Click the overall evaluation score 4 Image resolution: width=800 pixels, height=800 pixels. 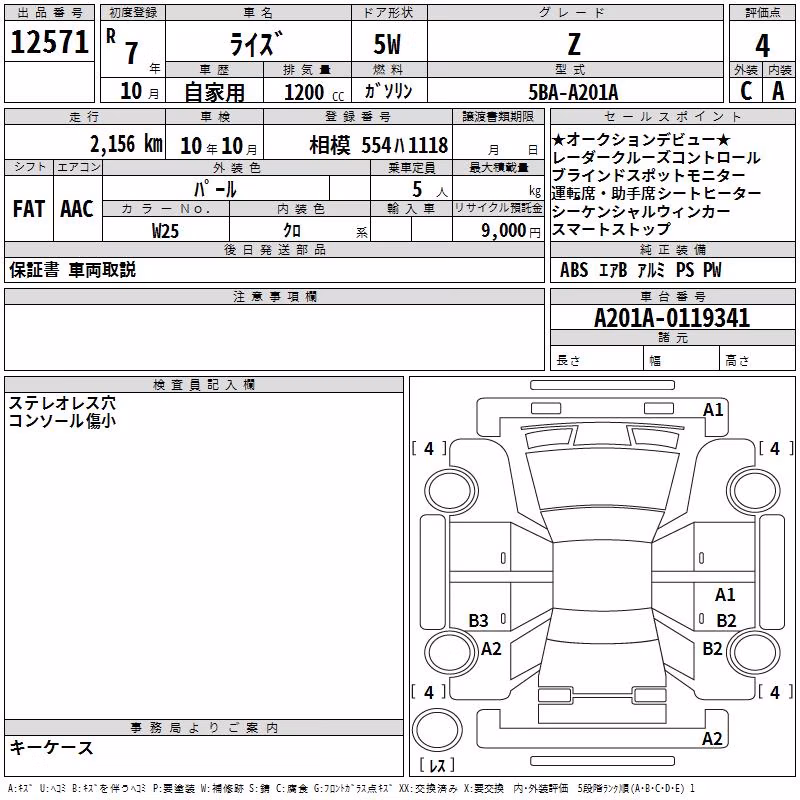762,45
